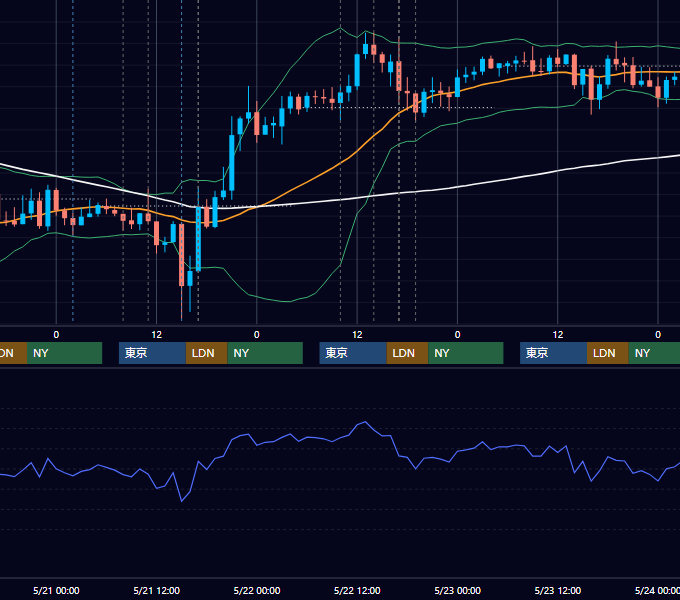Click the NY session block ending 5/21 morning
The width and height of the screenshot is (680, 600).
click(x=64, y=353)
